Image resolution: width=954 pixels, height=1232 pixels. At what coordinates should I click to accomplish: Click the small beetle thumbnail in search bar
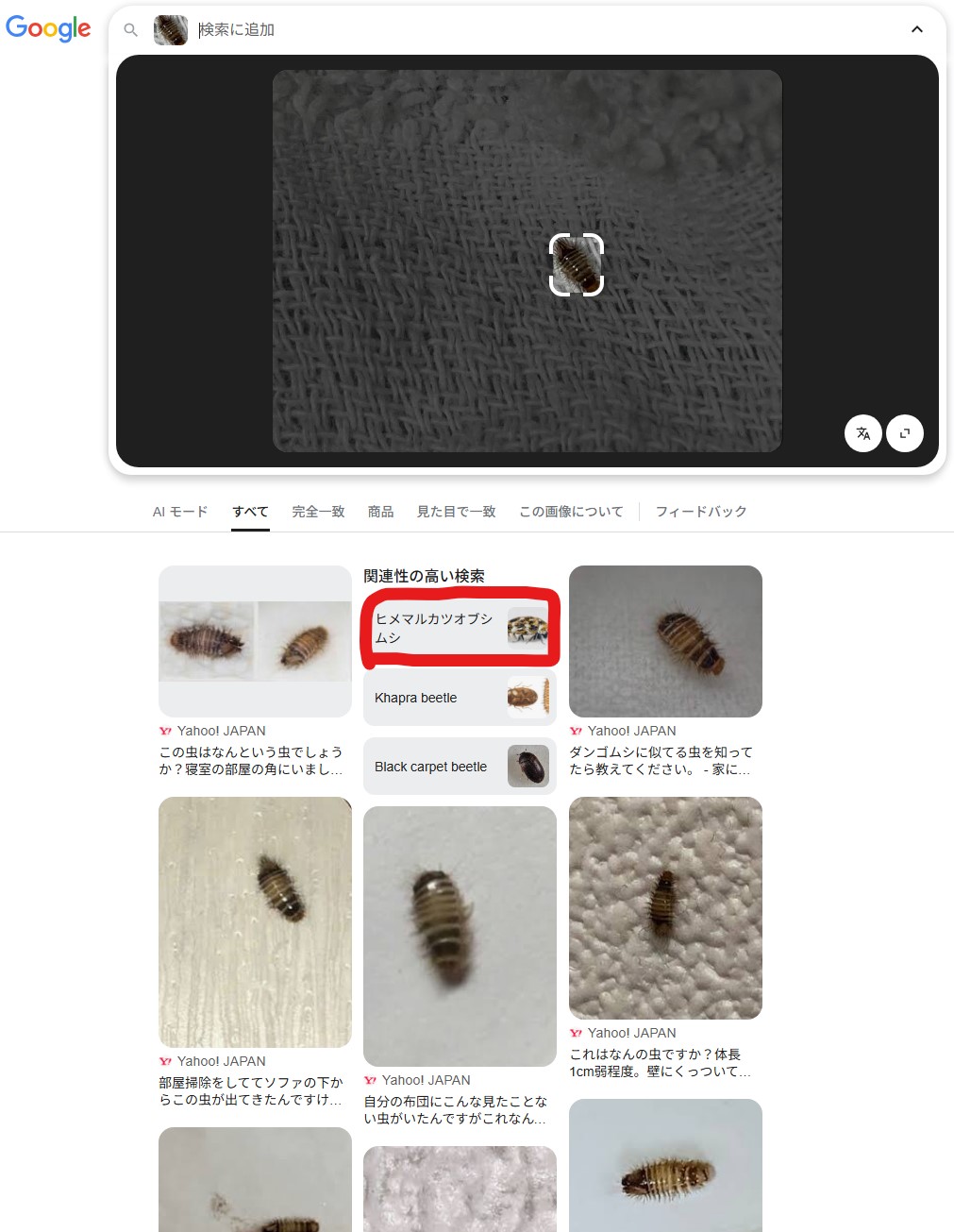171,30
